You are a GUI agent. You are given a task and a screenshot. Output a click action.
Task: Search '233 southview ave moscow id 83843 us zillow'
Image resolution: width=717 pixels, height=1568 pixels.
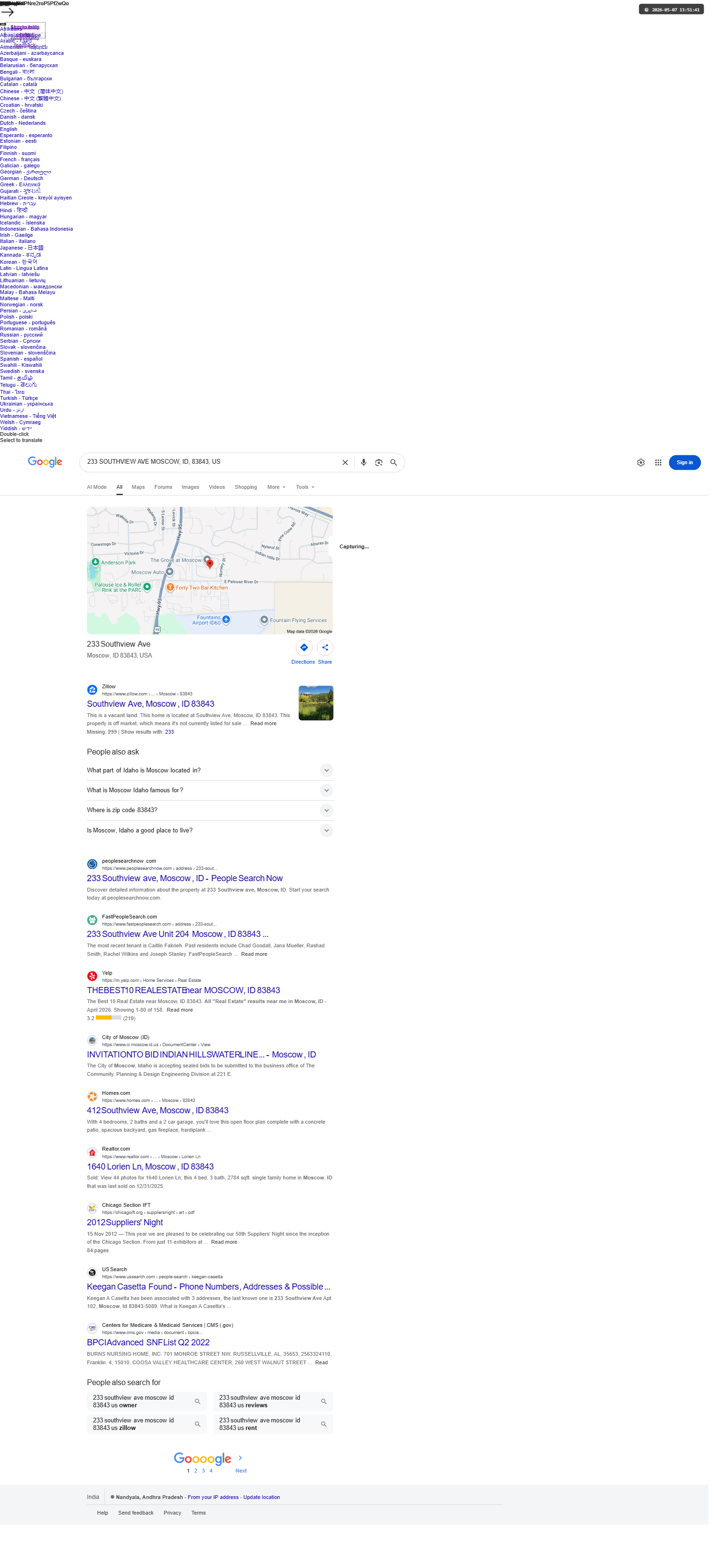[147, 1424]
